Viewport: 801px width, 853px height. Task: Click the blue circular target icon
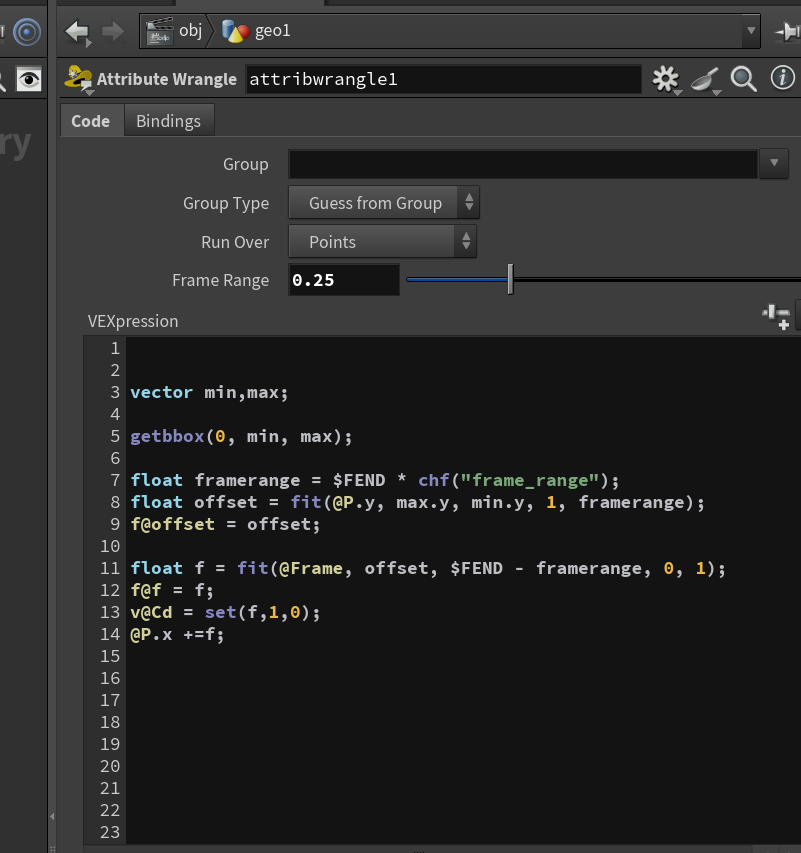(27, 32)
